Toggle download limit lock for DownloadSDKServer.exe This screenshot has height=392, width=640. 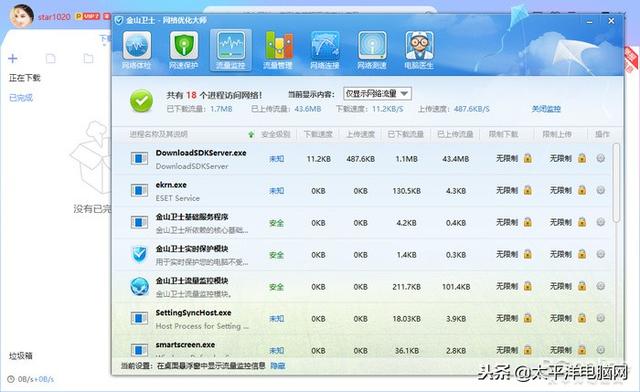point(528,158)
